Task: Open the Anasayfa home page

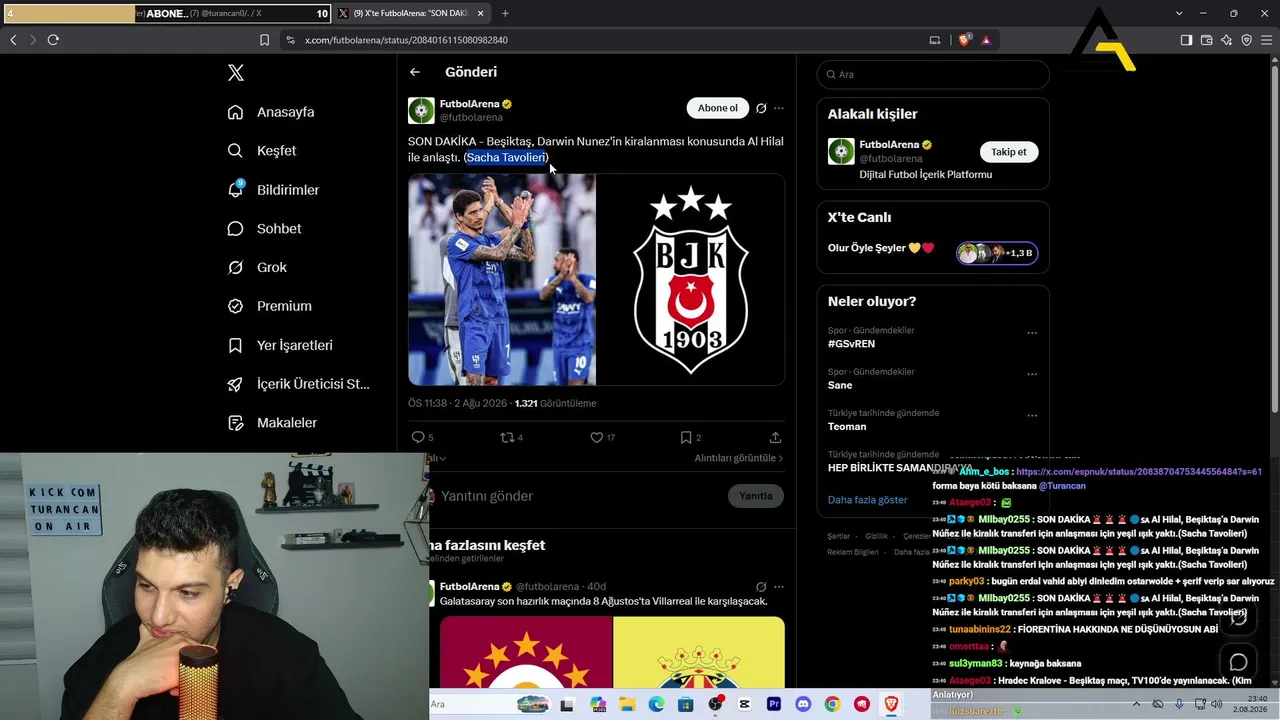Action: click(x=271, y=112)
